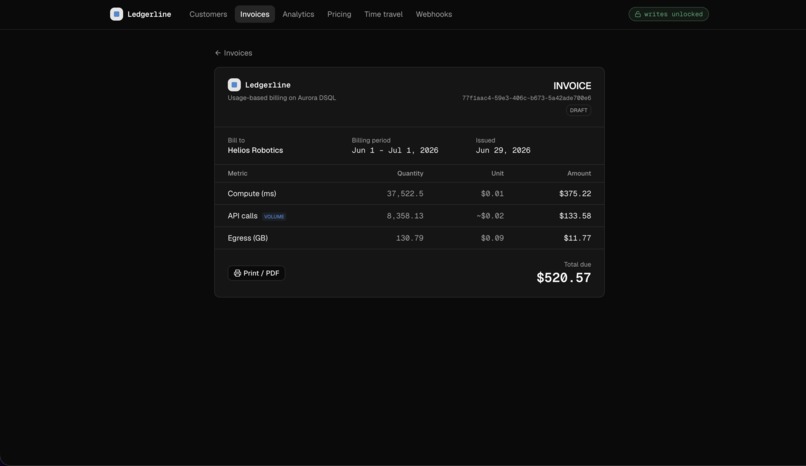Click the Ledgerline logo icon on the invoice card
The height and width of the screenshot is (466, 806).
point(234,85)
